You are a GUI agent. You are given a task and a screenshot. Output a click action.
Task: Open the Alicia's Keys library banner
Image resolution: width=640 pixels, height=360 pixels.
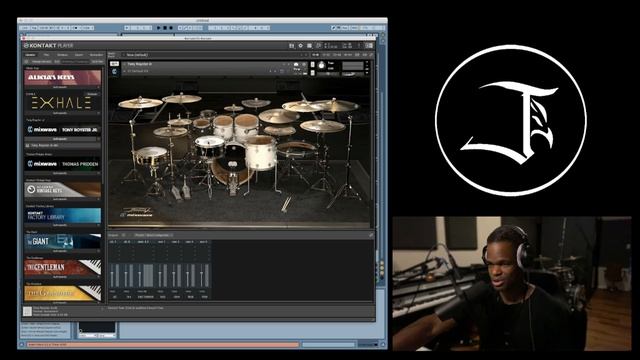click(62, 77)
